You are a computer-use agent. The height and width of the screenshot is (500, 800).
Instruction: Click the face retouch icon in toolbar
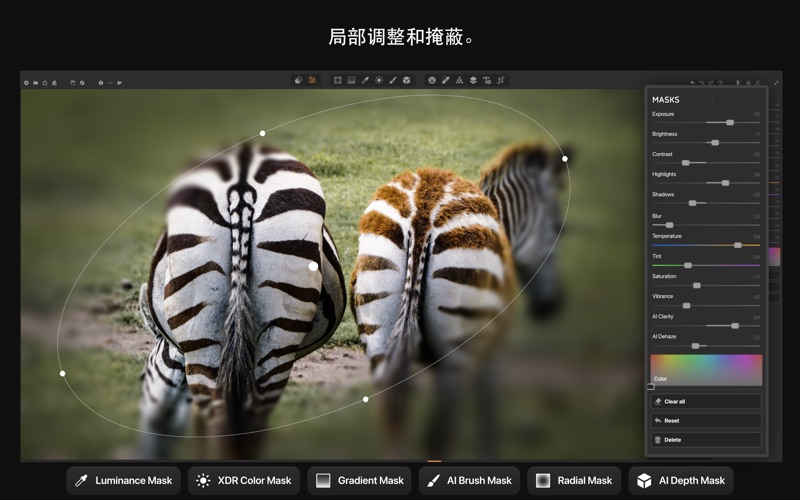[431, 80]
